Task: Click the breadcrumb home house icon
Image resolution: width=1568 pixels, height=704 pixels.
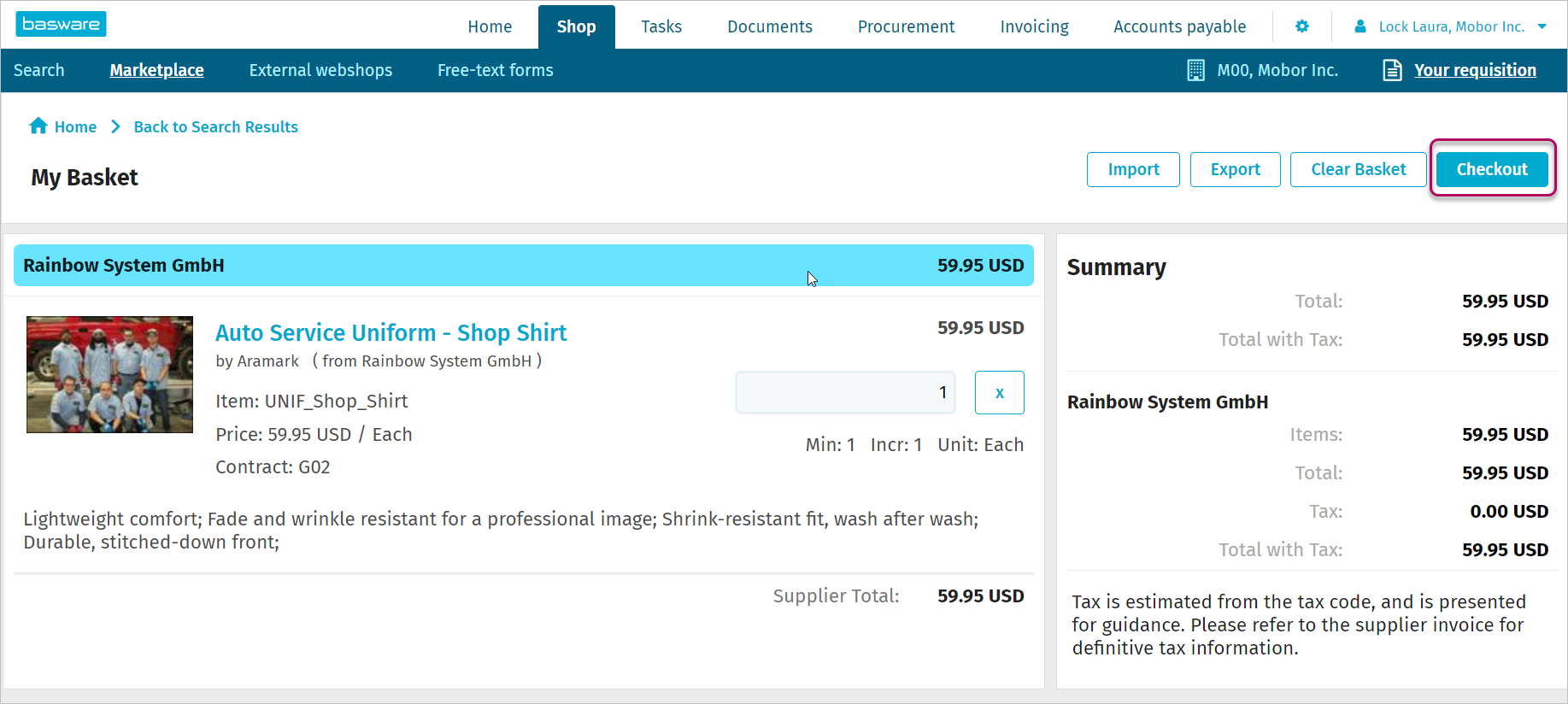Action: (38, 126)
